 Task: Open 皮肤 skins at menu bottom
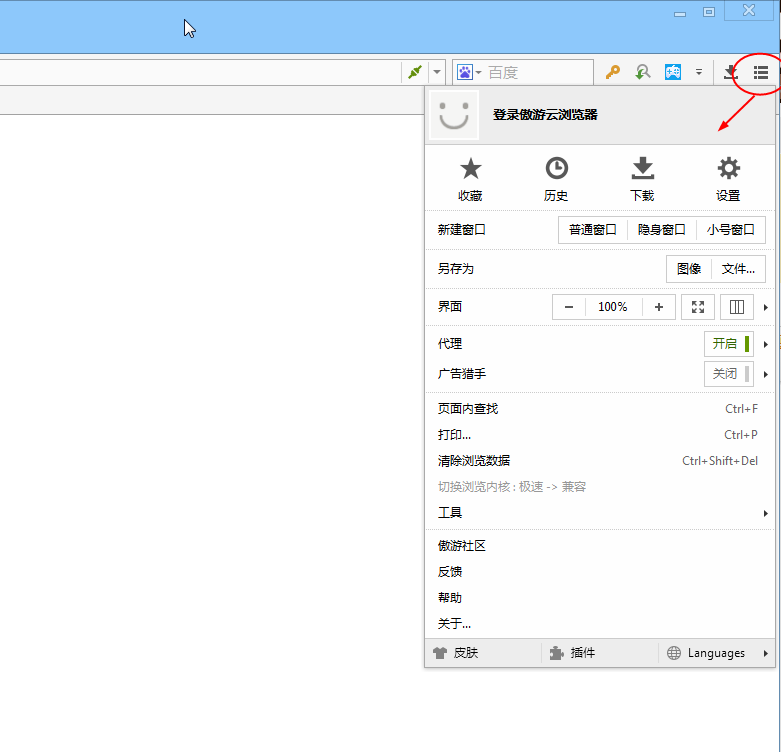[x=483, y=653]
